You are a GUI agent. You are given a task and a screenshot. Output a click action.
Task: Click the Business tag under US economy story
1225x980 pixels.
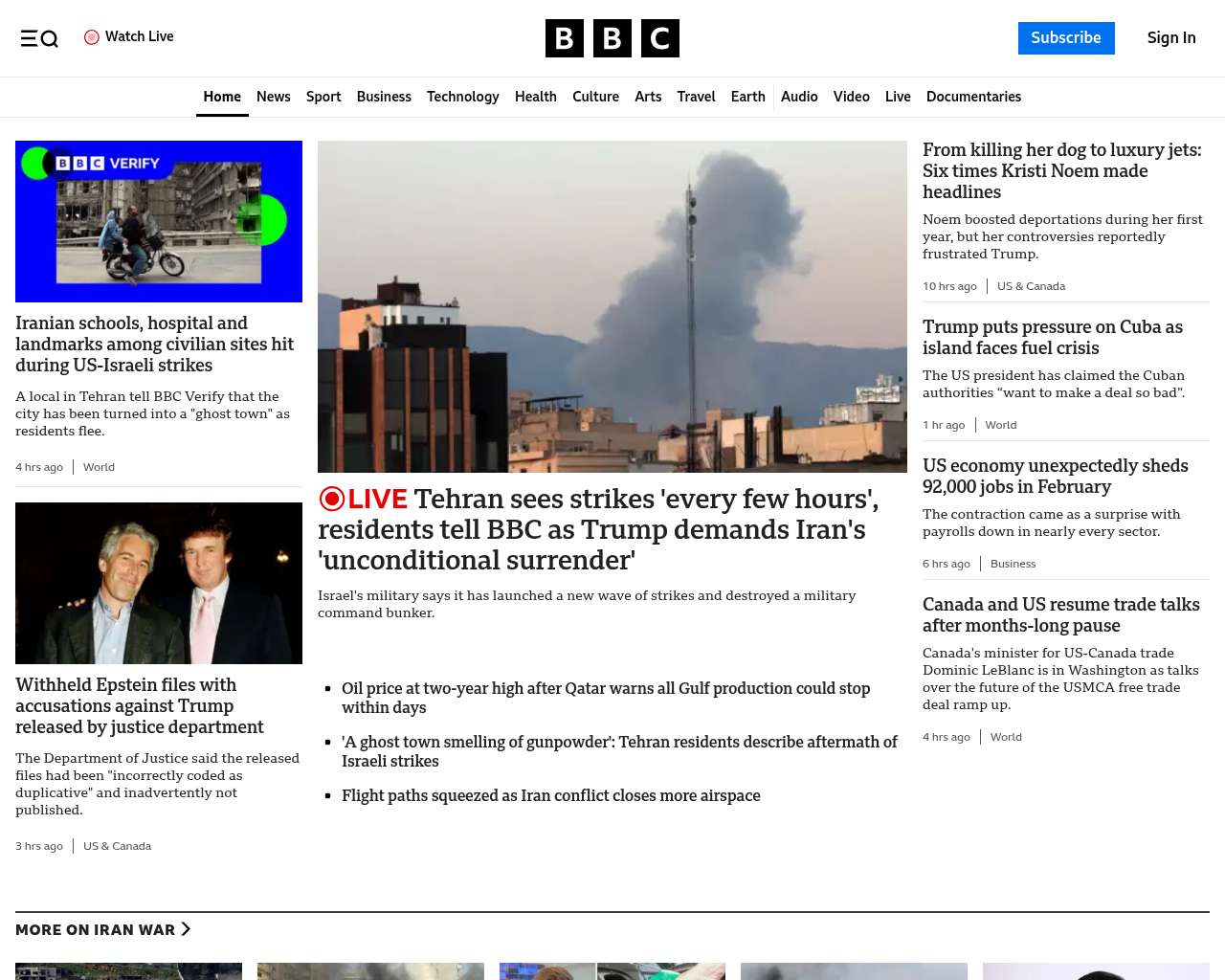1013,564
